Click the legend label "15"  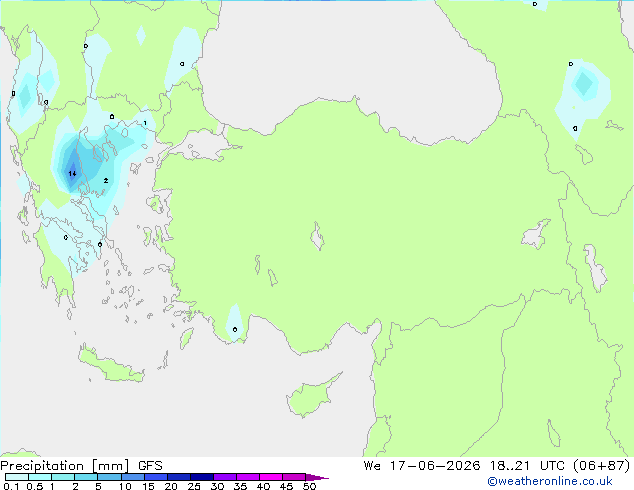(x=148, y=486)
